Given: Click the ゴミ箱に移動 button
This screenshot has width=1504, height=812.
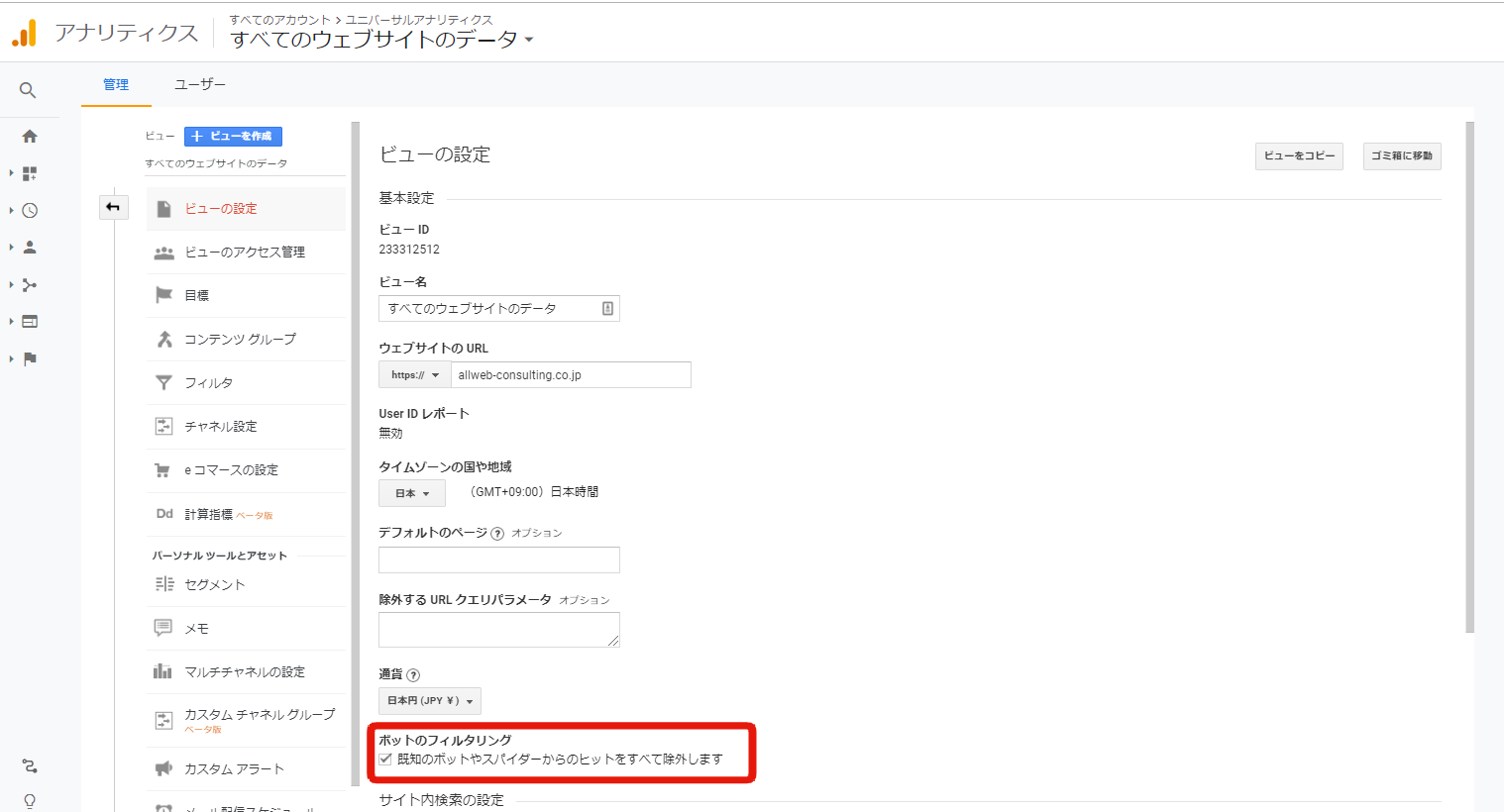Looking at the screenshot, I should pos(1402,156).
